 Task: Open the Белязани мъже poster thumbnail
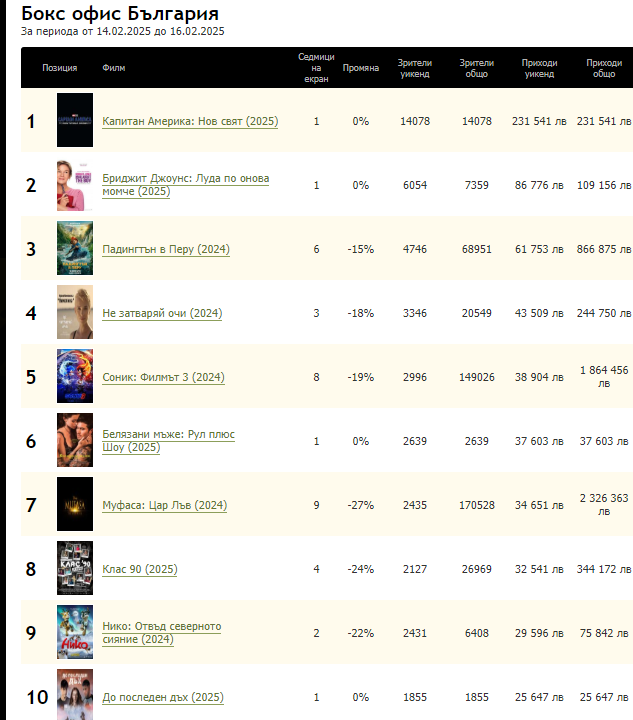coord(75,440)
